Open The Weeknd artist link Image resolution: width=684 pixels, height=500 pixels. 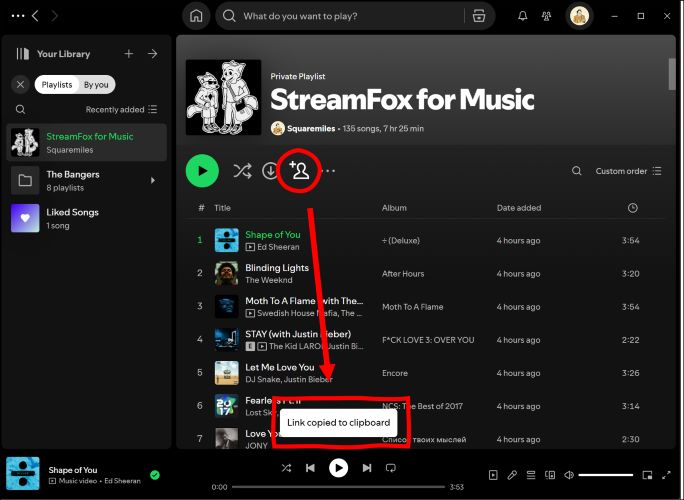pyautogui.click(x=269, y=280)
